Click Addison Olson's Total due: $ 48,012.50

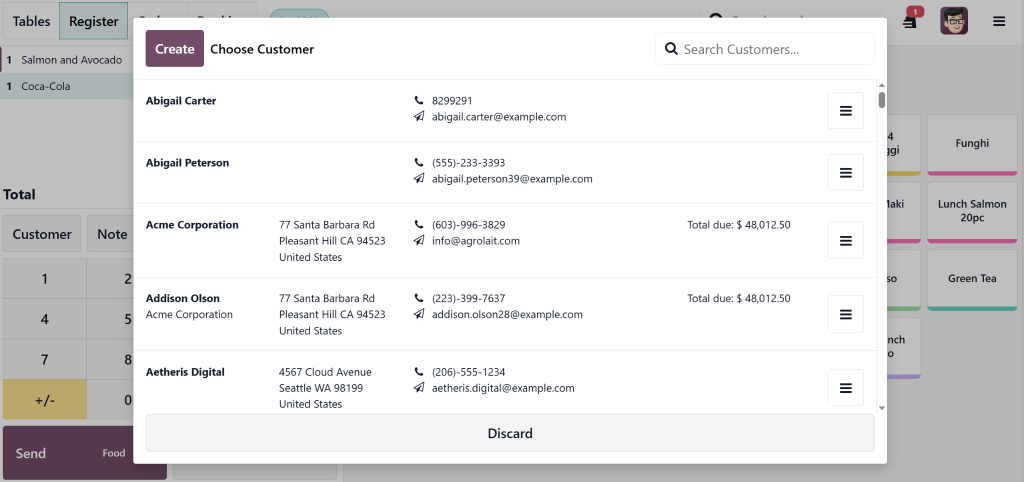(x=739, y=298)
